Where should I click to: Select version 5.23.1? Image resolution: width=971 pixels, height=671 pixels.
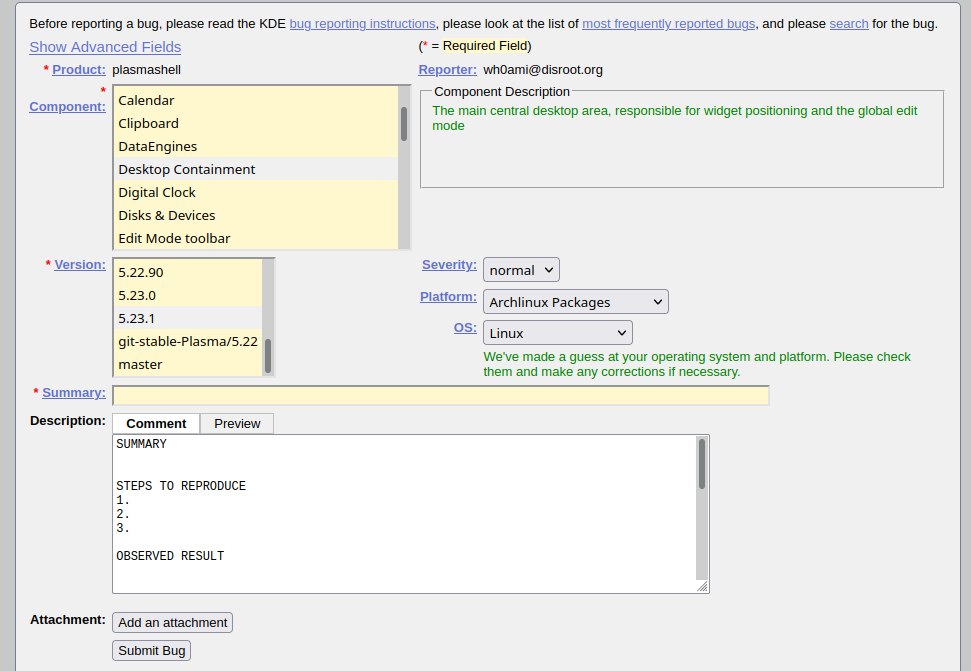pos(188,318)
